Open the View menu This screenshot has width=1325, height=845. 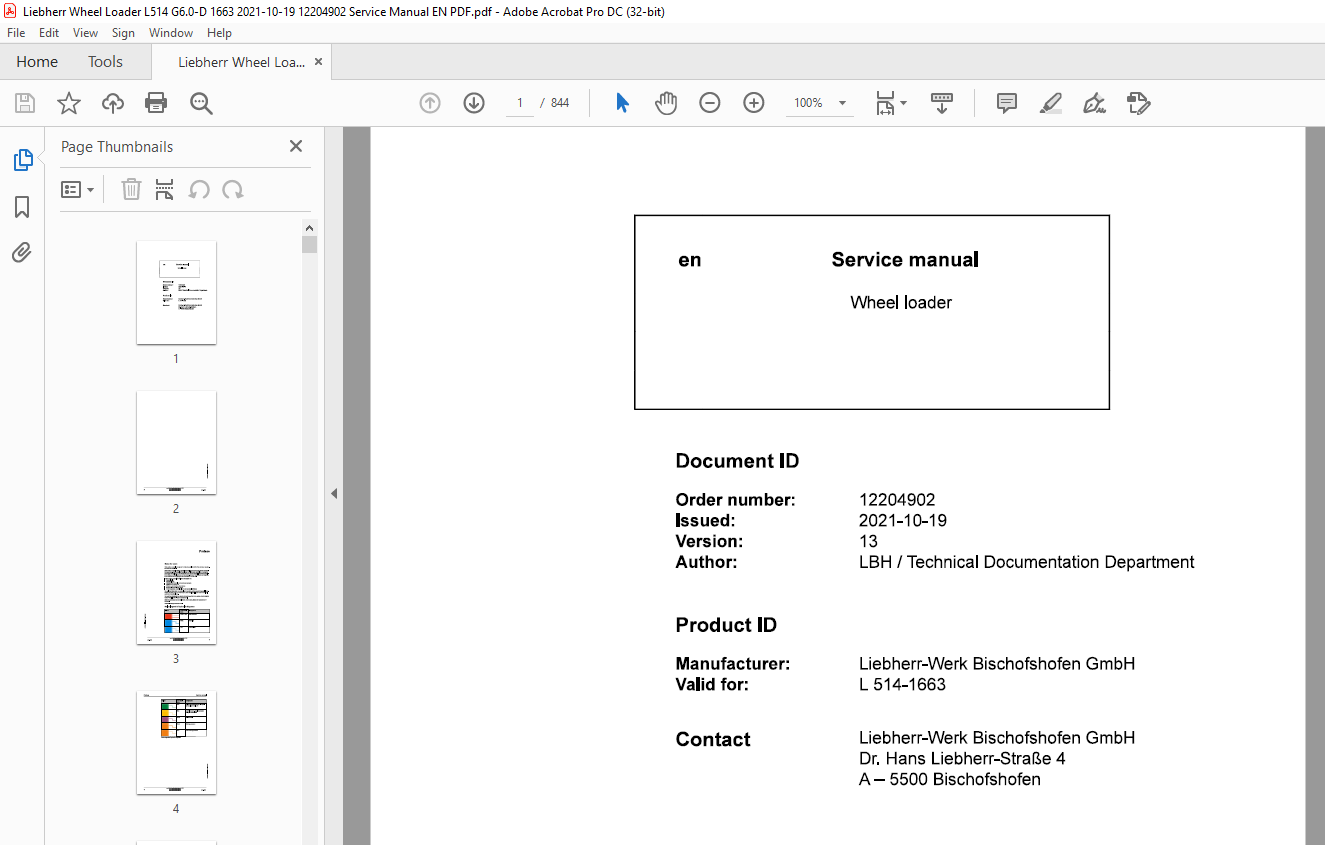point(86,33)
